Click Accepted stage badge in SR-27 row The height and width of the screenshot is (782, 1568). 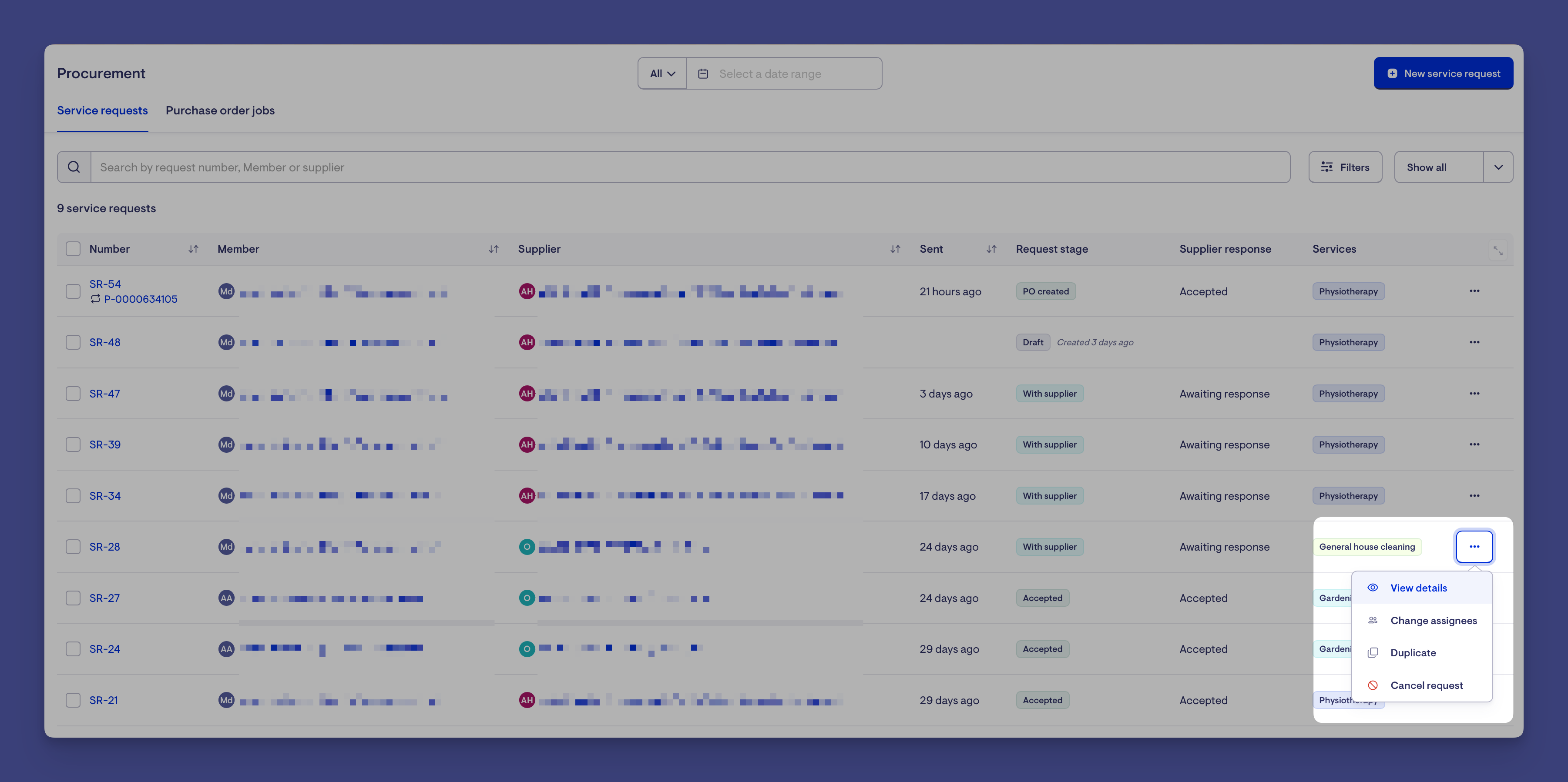(x=1043, y=598)
